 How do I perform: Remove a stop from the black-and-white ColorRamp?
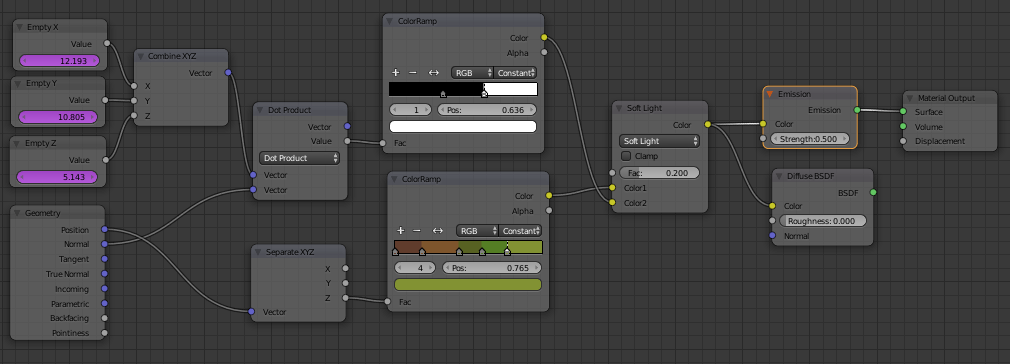coord(413,73)
